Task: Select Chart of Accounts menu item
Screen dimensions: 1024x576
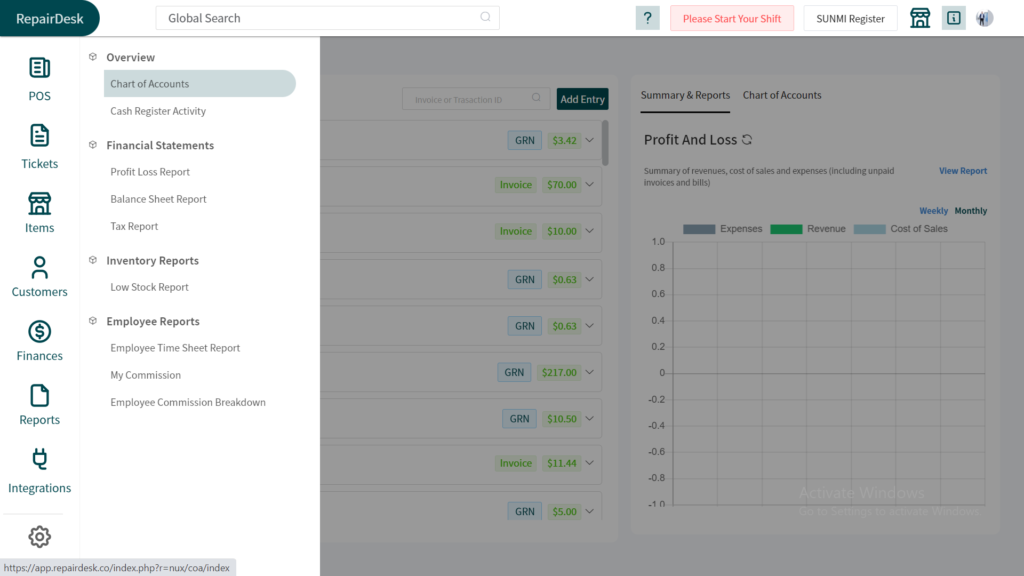Action: [200, 84]
